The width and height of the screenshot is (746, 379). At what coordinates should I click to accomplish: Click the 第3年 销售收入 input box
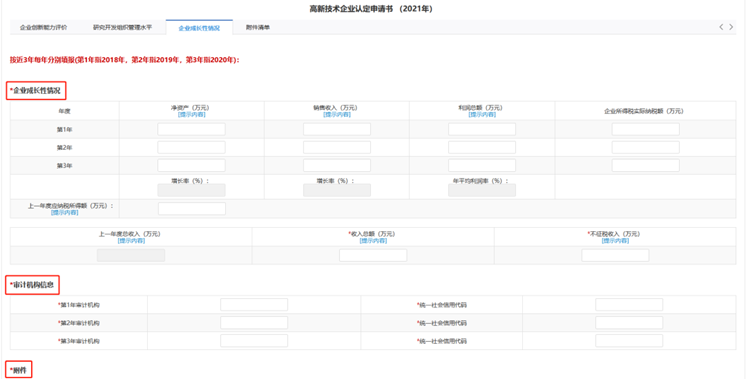pyautogui.click(x=337, y=165)
